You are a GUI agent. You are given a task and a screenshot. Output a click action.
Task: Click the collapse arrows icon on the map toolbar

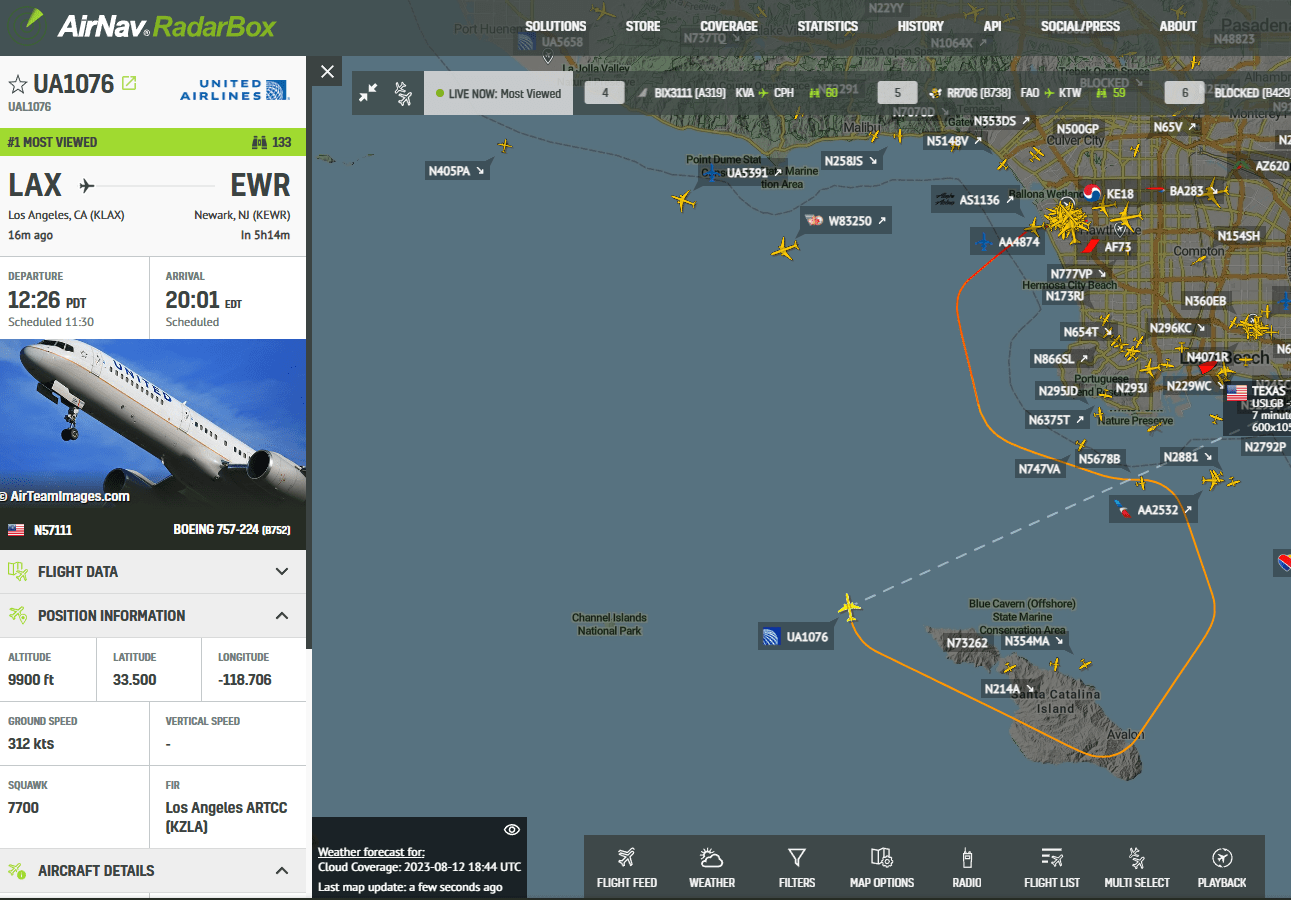tap(369, 93)
